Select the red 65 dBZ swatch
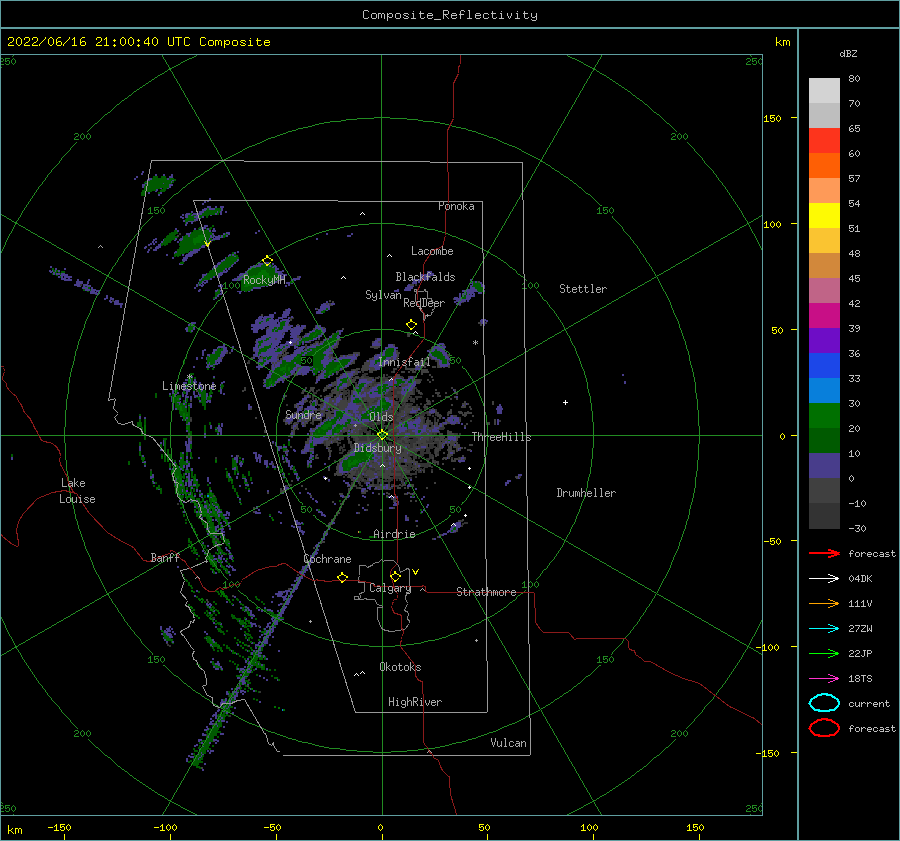 [x=824, y=140]
